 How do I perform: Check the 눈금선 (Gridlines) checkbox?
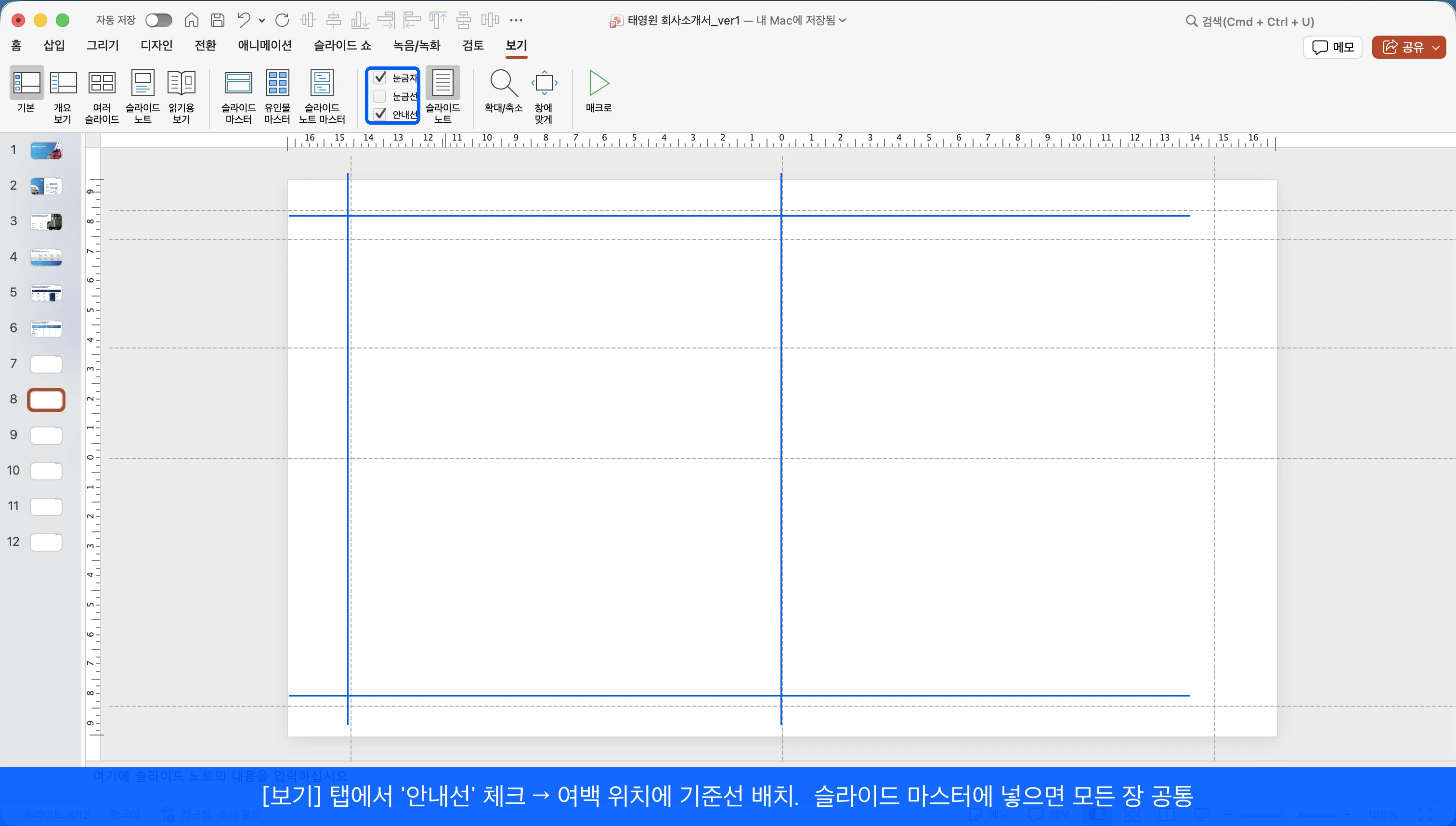(380, 96)
